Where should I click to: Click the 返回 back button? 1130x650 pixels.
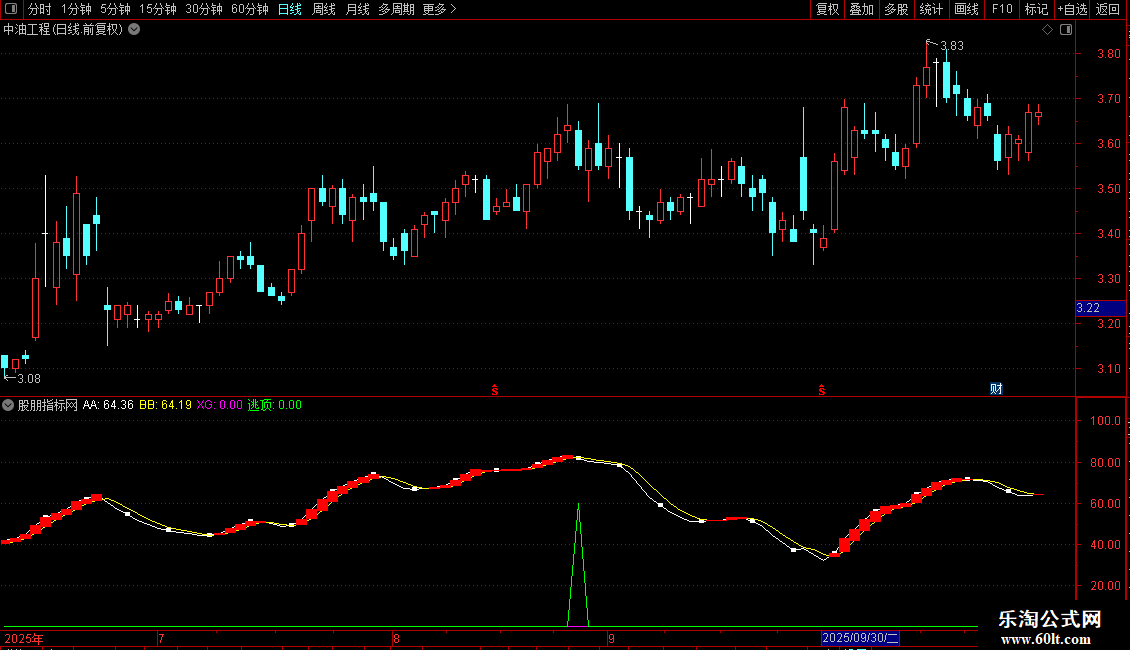pyautogui.click(x=1108, y=9)
